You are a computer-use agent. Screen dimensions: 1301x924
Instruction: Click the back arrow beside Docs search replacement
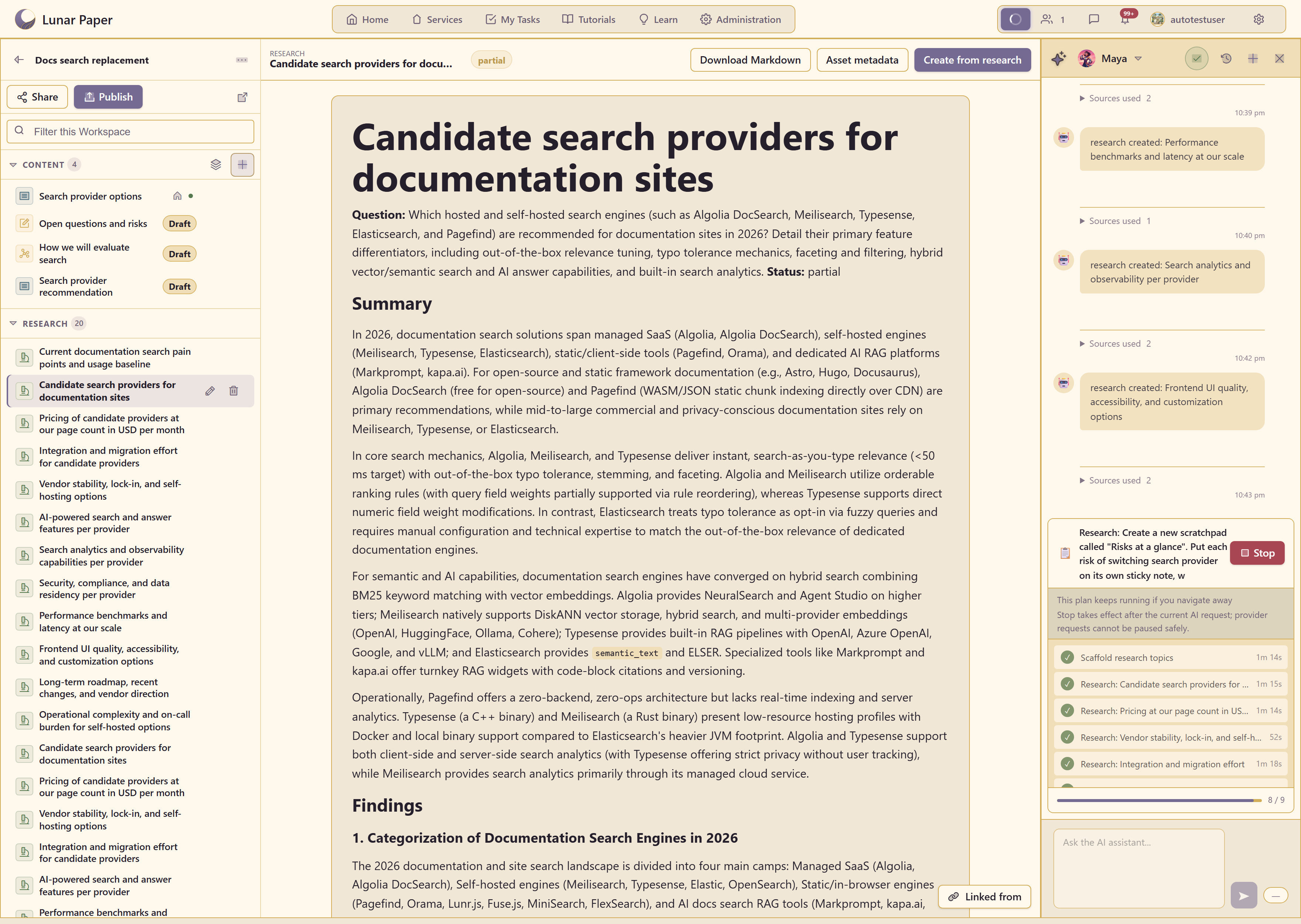coord(19,60)
